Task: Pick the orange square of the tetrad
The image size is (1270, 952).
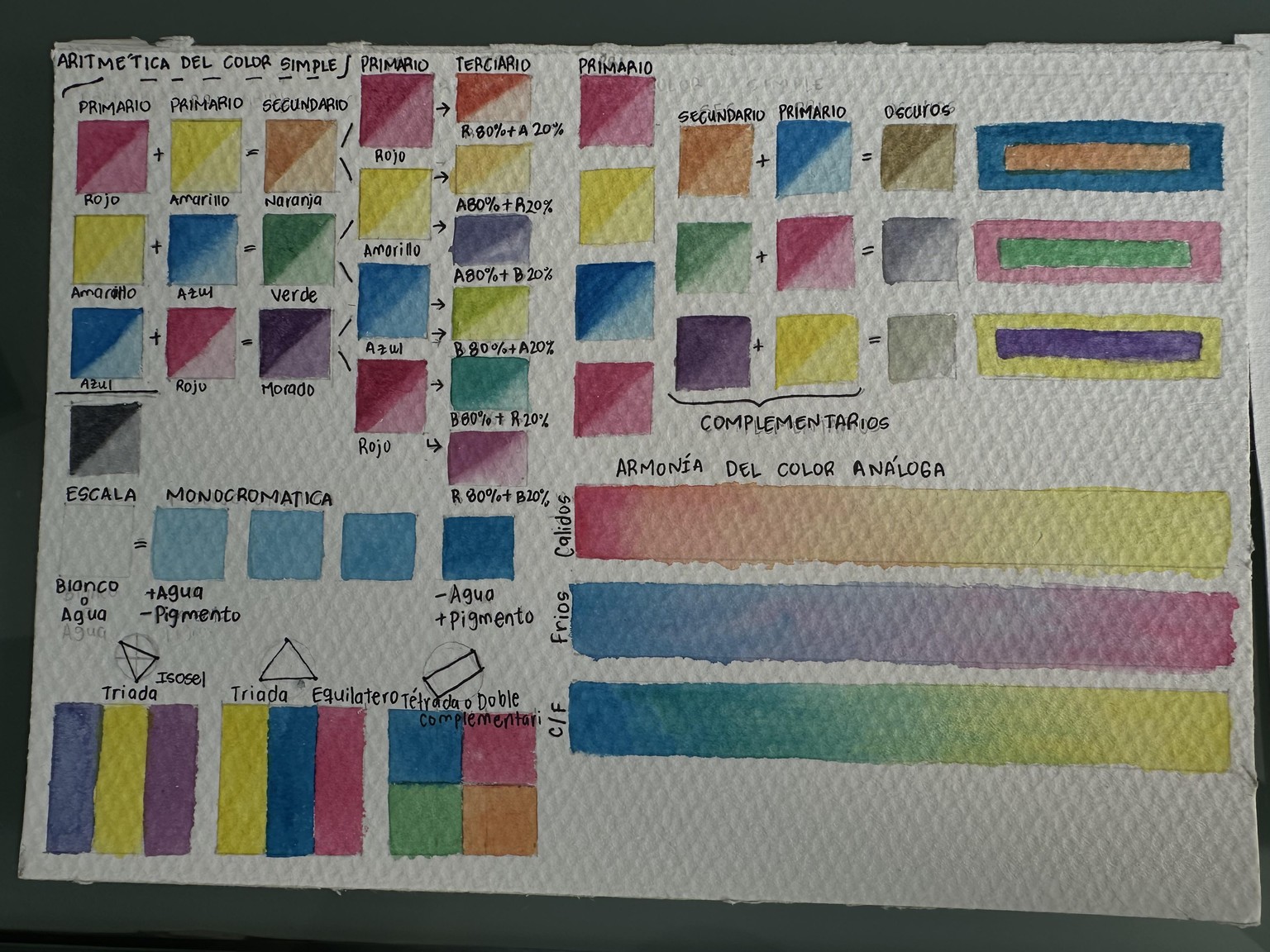Action: pos(499,820)
